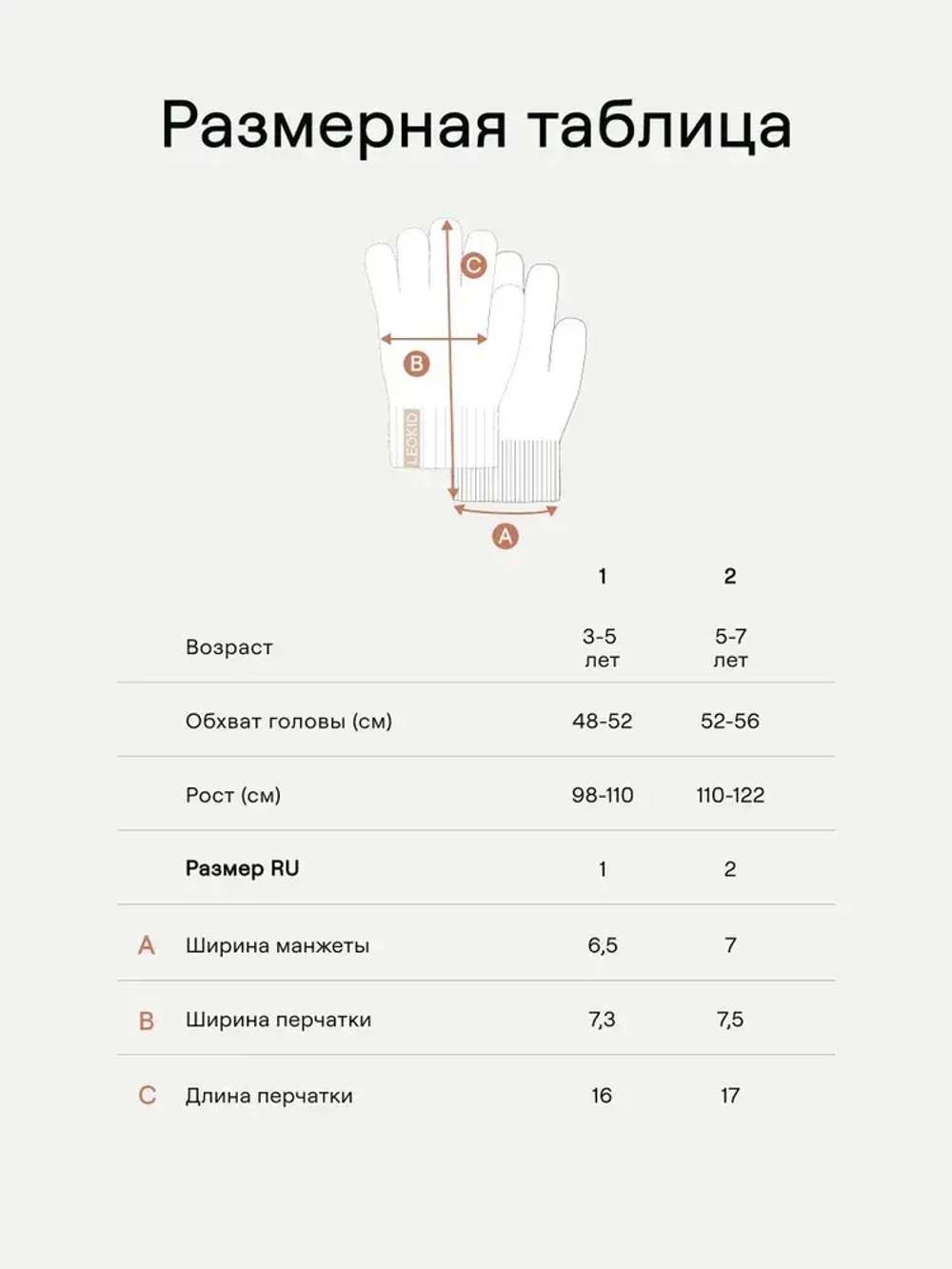The width and height of the screenshot is (952, 1269).
Task: Click the bold Размер RU label
Action: click(x=242, y=868)
